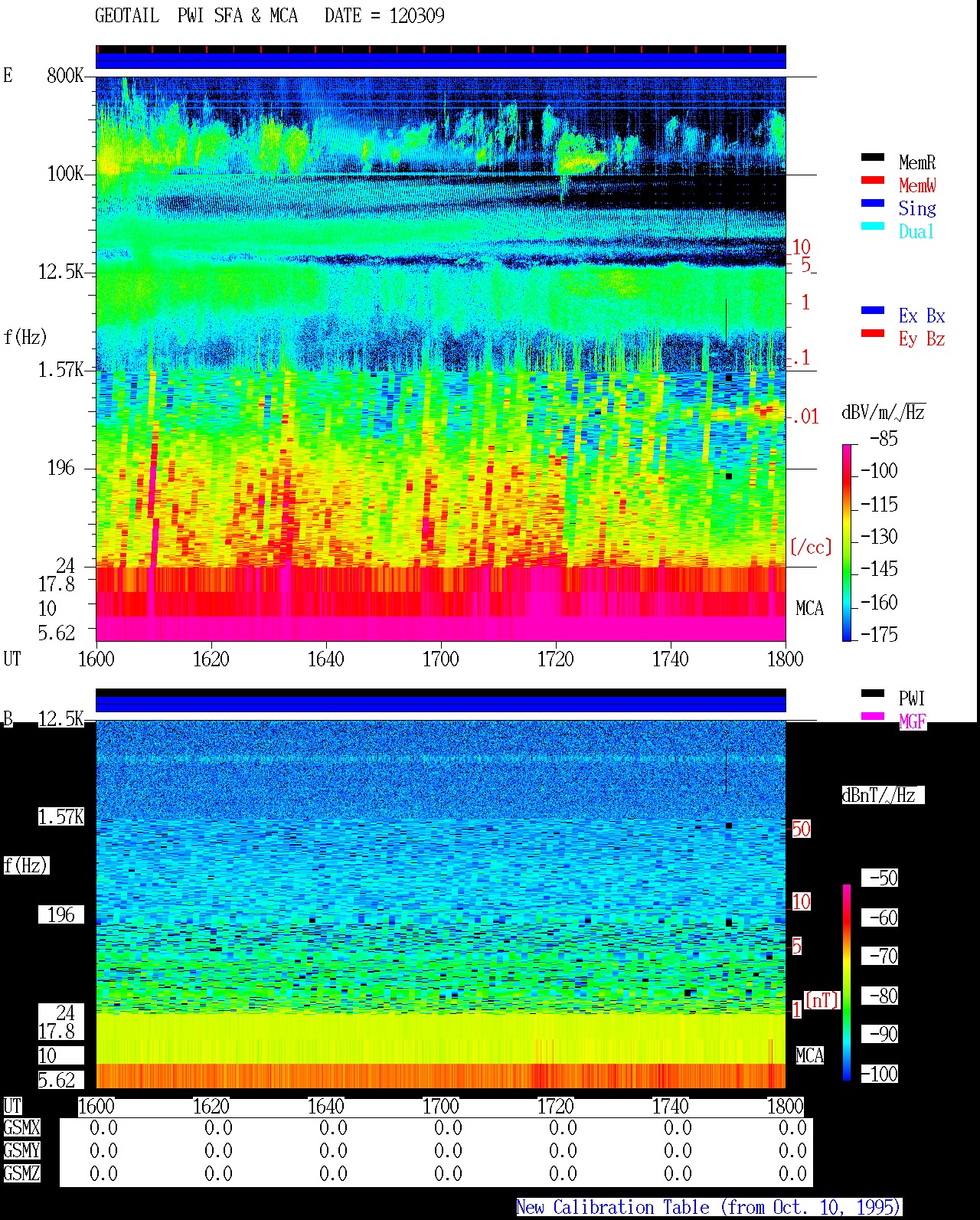Click the dBnT magnetic field color scale bar

[x=847, y=982]
